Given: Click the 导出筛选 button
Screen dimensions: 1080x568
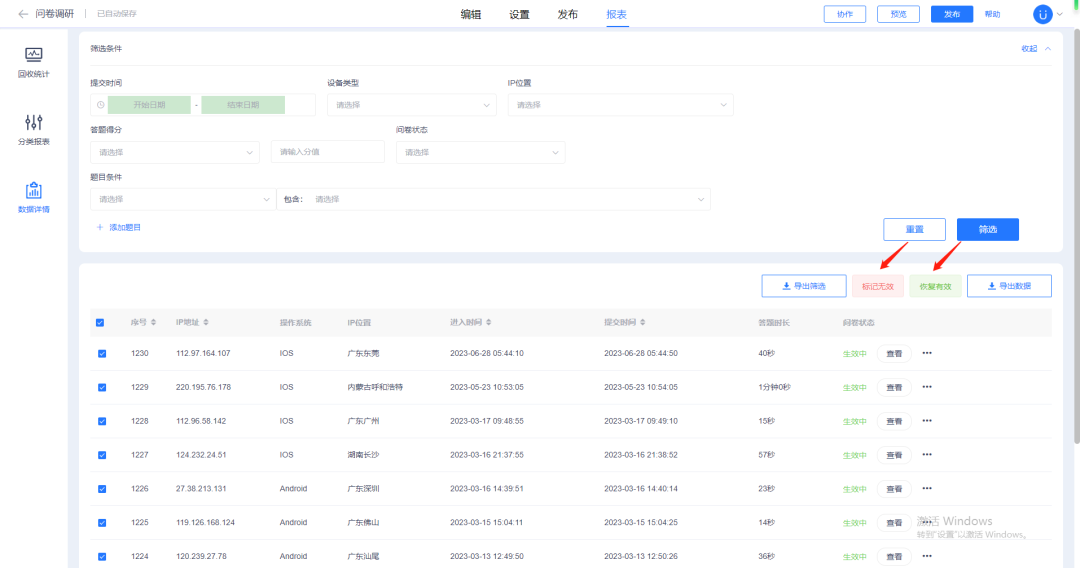Looking at the screenshot, I should (804, 286).
